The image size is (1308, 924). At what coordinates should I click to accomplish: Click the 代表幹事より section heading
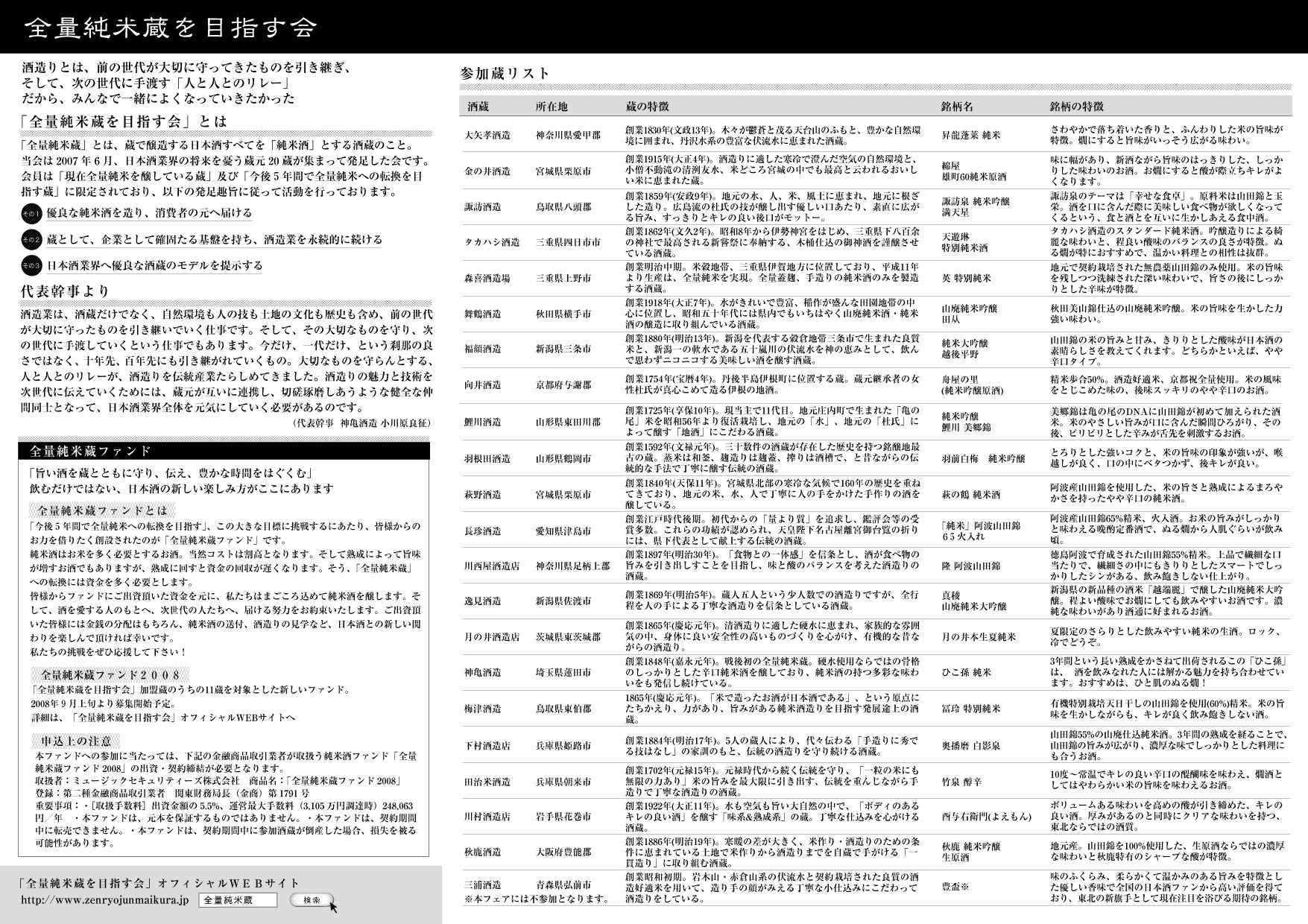[65, 291]
